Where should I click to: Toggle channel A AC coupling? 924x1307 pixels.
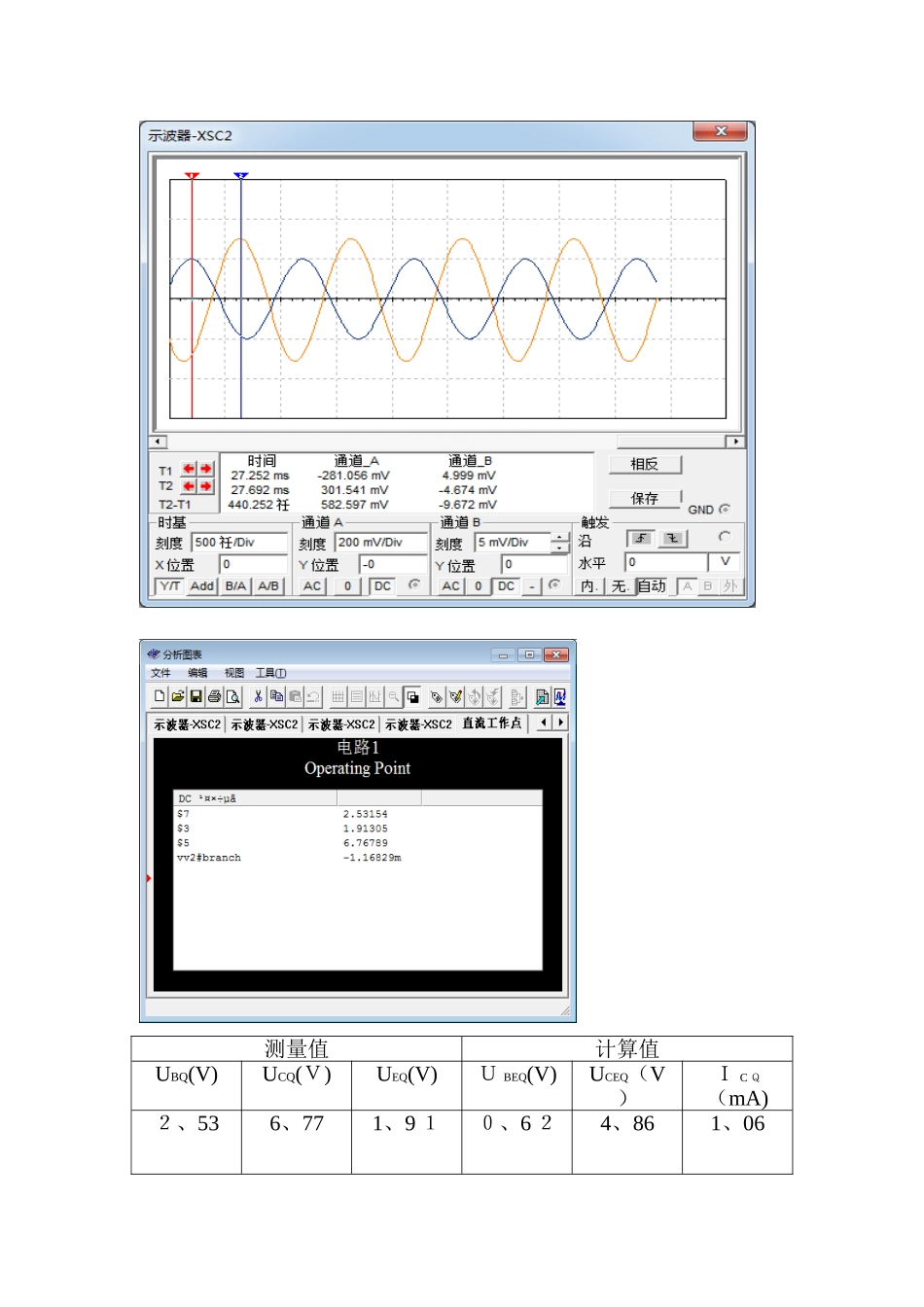coord(312,586)
